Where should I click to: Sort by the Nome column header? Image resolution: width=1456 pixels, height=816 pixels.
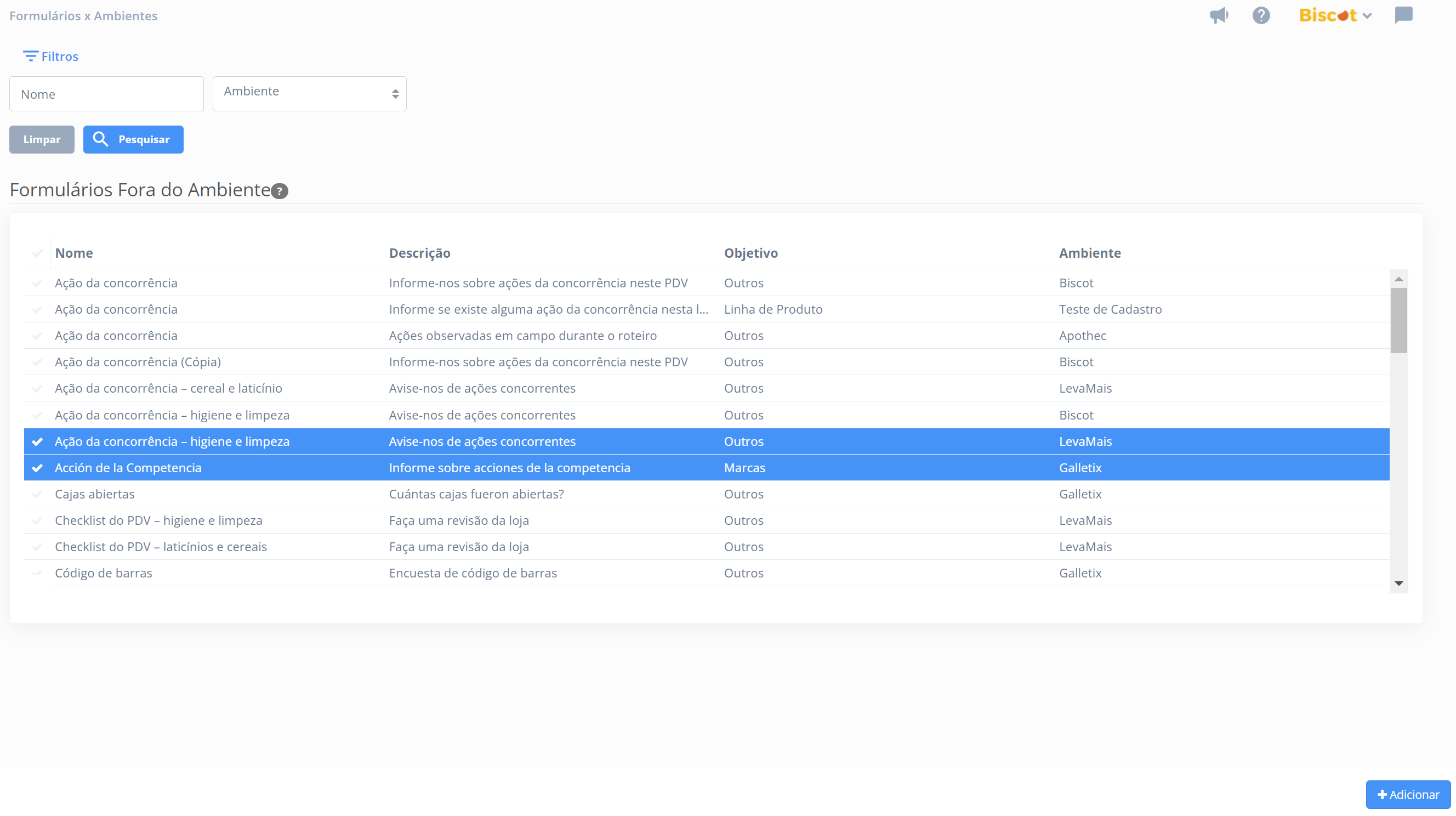74,253
